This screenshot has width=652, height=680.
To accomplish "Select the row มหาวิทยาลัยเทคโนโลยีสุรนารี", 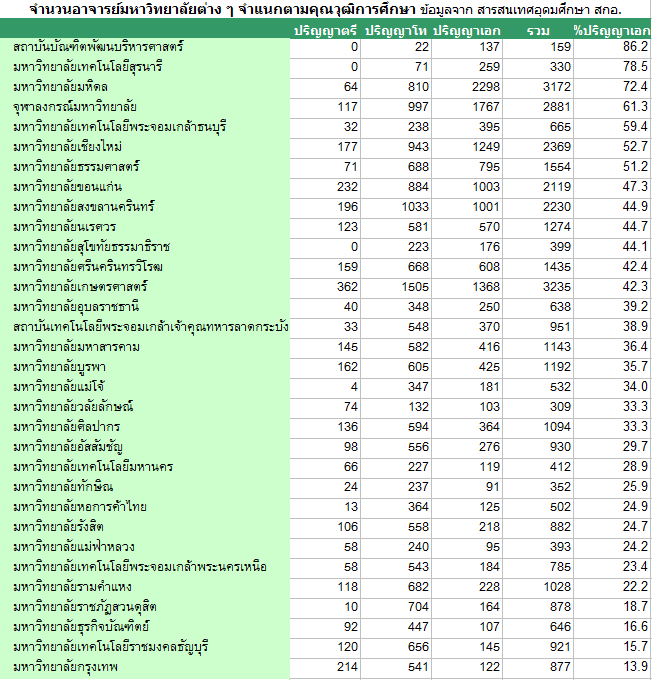I will pos(325,67).
